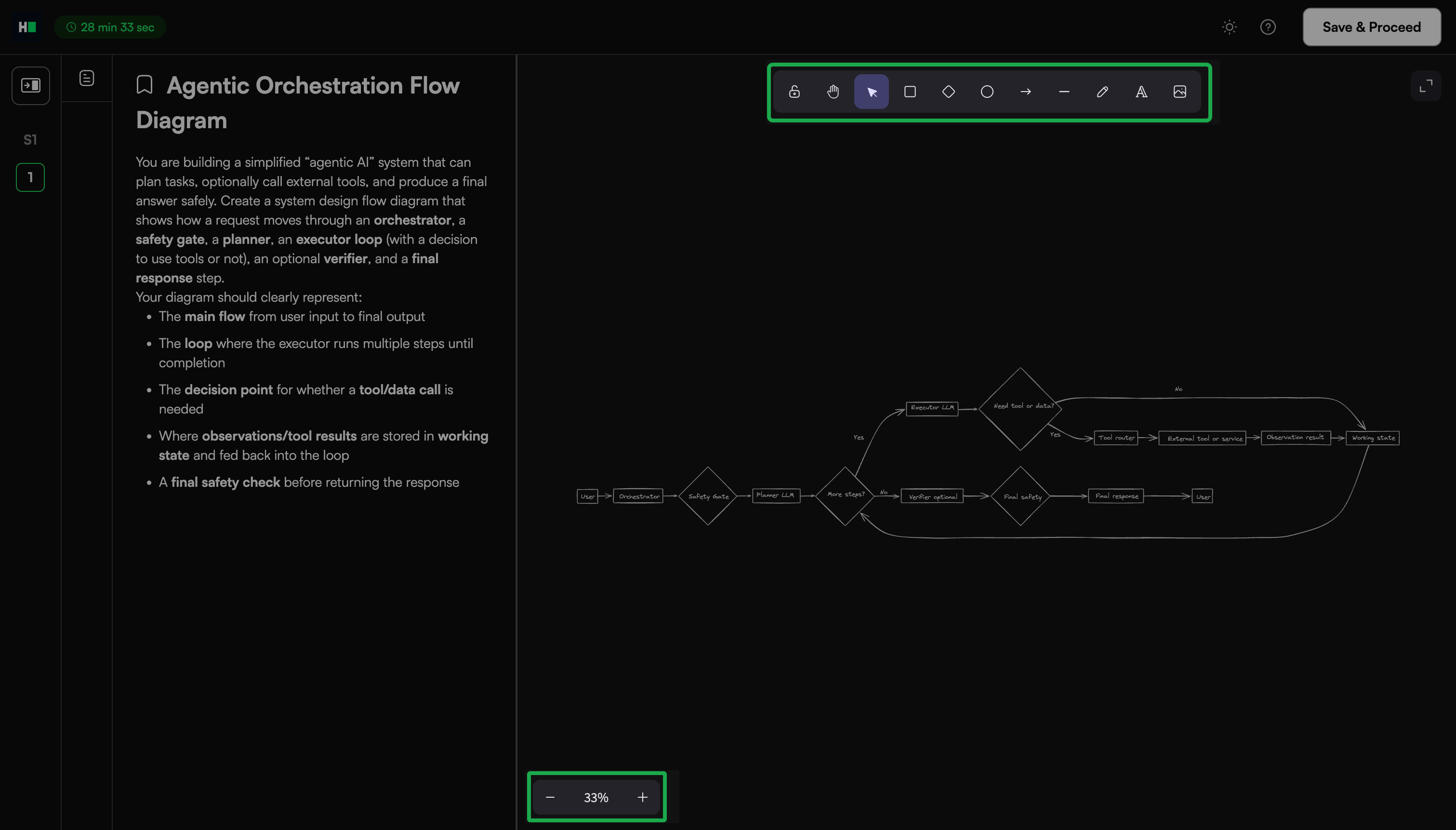Open question 1 in sidebar

30,177
